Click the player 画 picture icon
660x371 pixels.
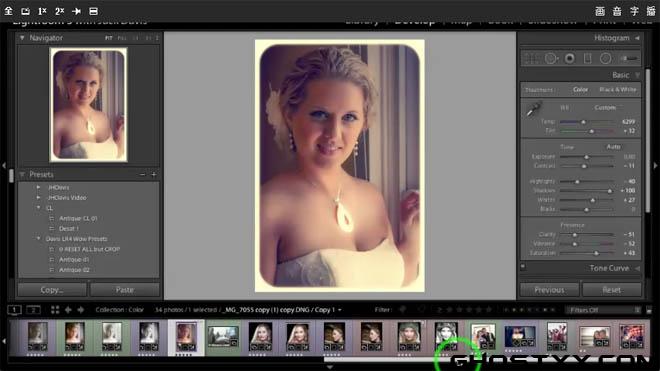point(600,11)
